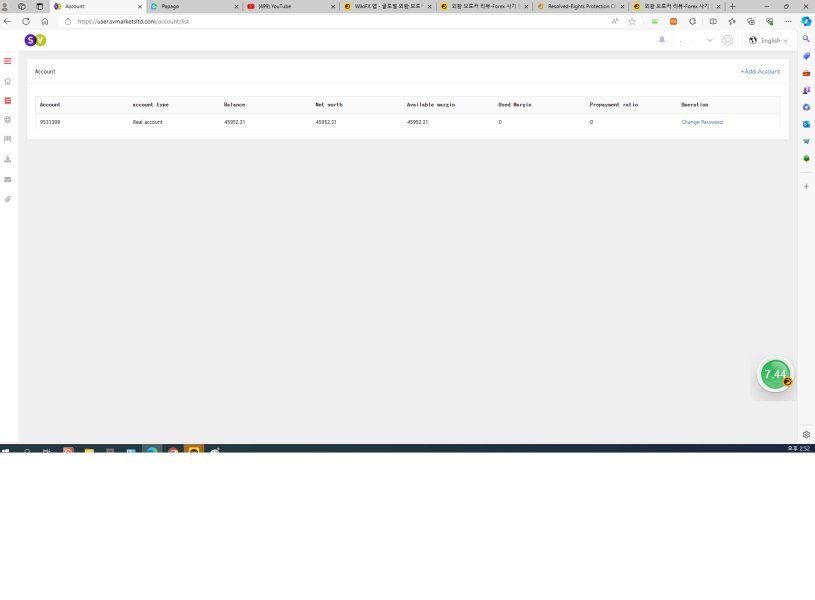
Task: Open split screen view icon
Action: tap(713, 21)
